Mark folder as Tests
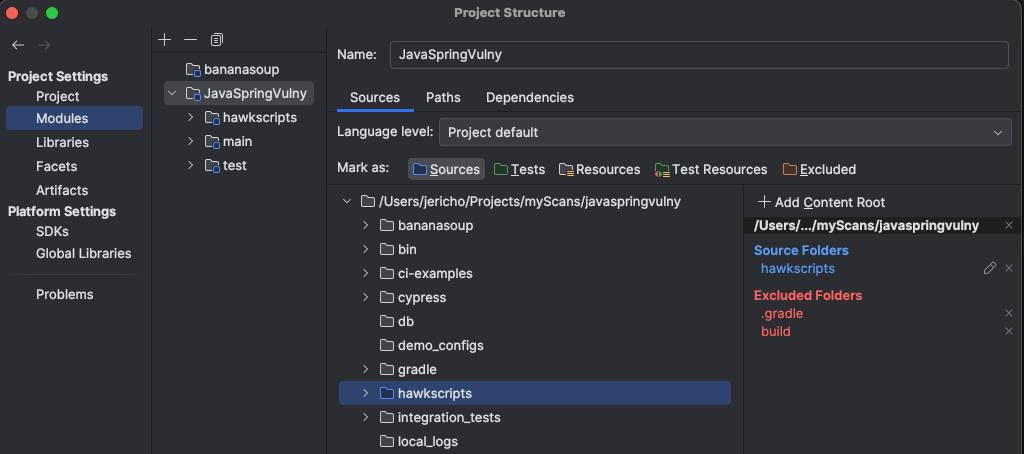 [519, 169]
